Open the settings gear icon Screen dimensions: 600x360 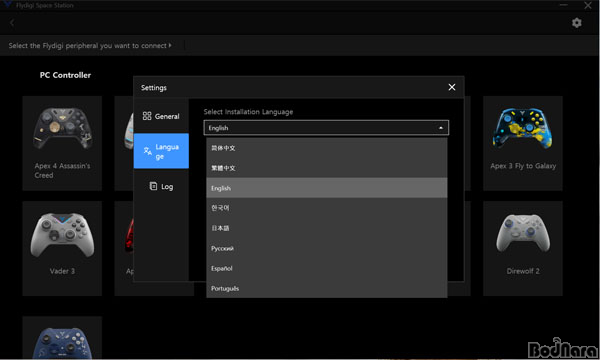coord(577,23)
